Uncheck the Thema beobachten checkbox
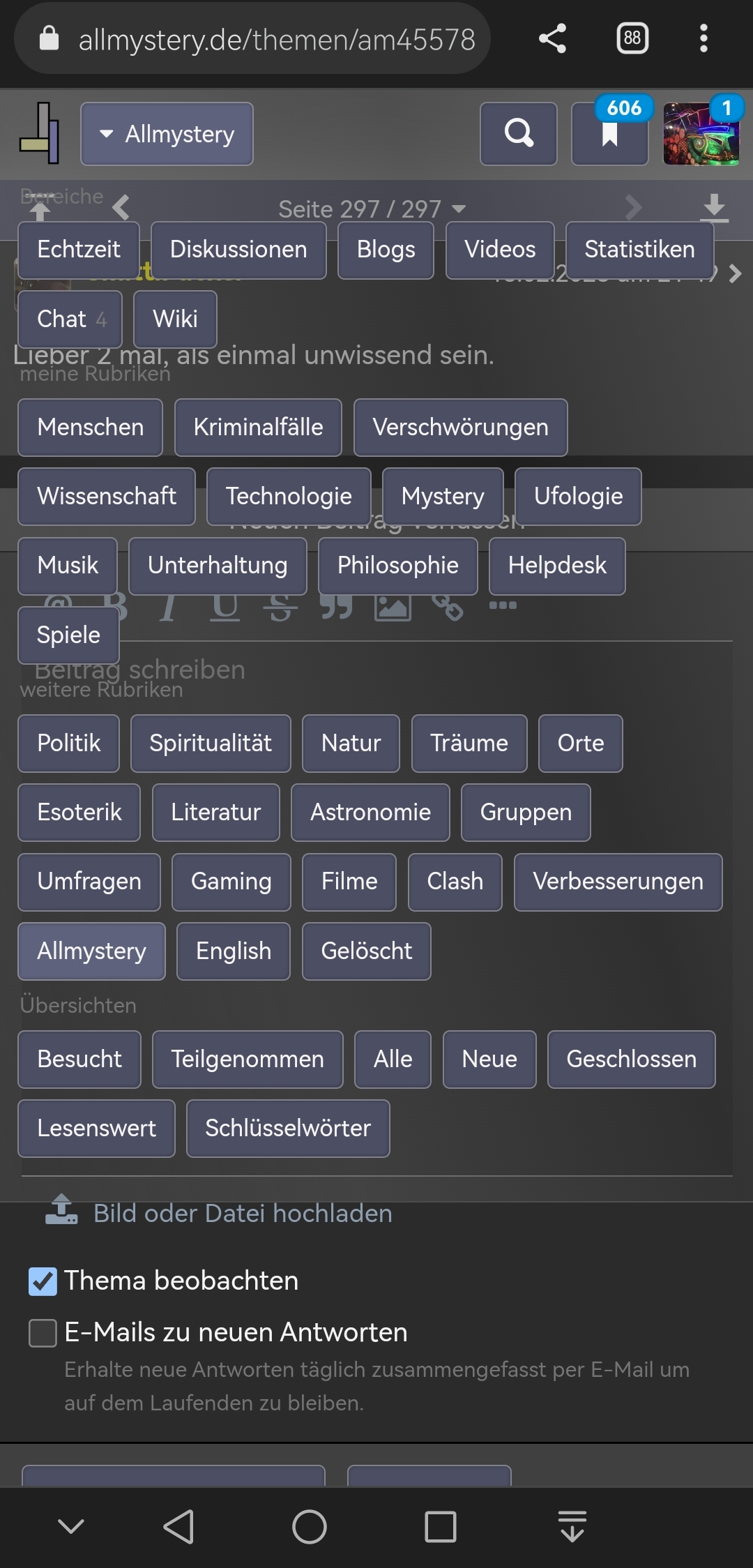Viewport: 753px width, 1568px height. click(43, 1281)
